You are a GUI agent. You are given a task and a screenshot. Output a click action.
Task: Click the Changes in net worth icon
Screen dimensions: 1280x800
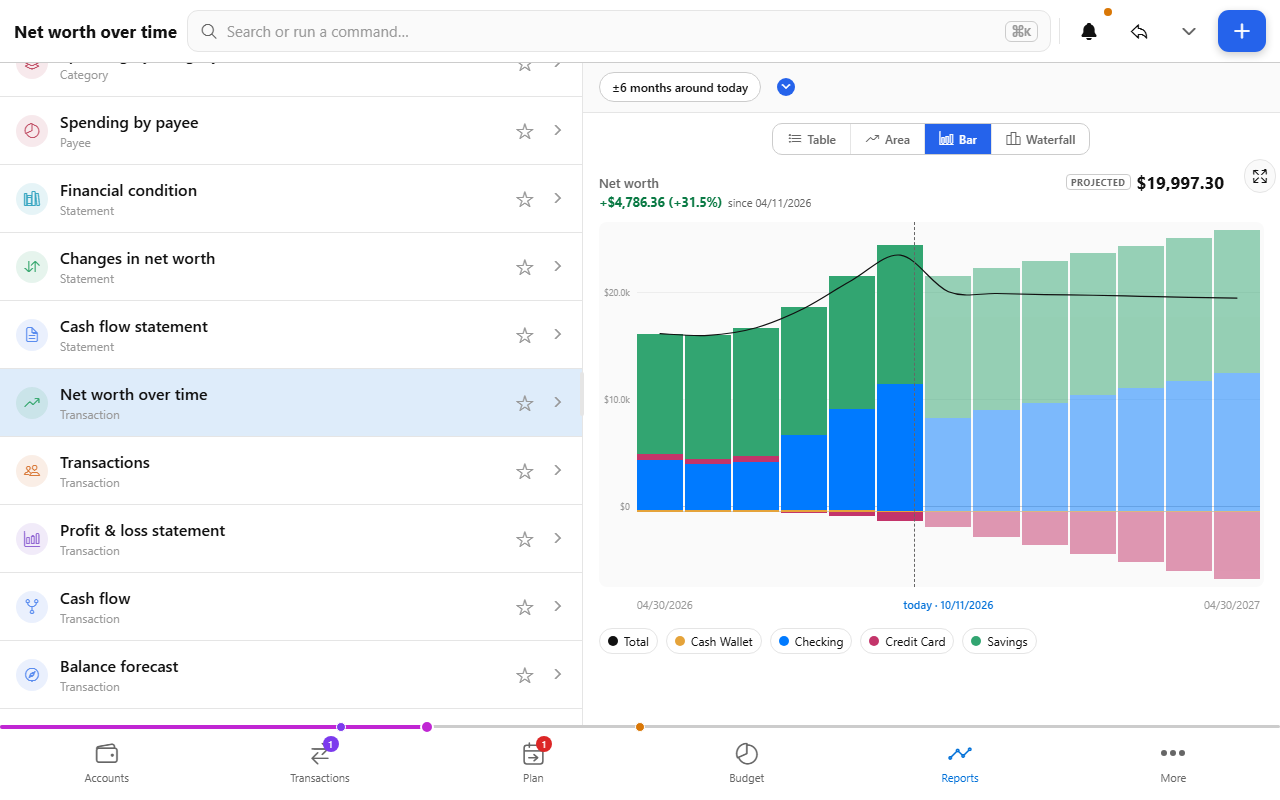tap(32, 266)
